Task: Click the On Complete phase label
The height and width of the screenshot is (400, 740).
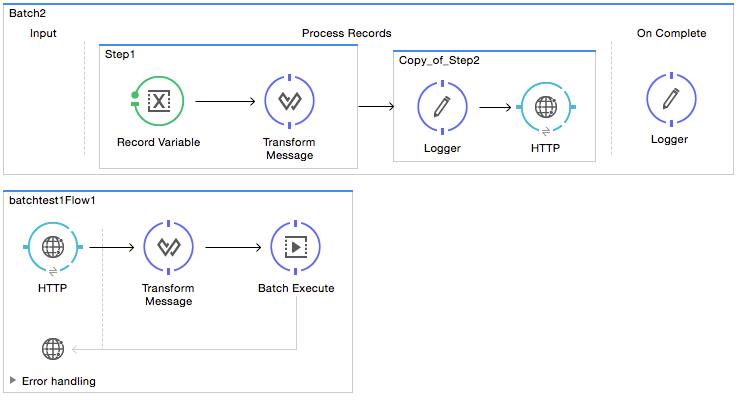Action: pos(671,33)
